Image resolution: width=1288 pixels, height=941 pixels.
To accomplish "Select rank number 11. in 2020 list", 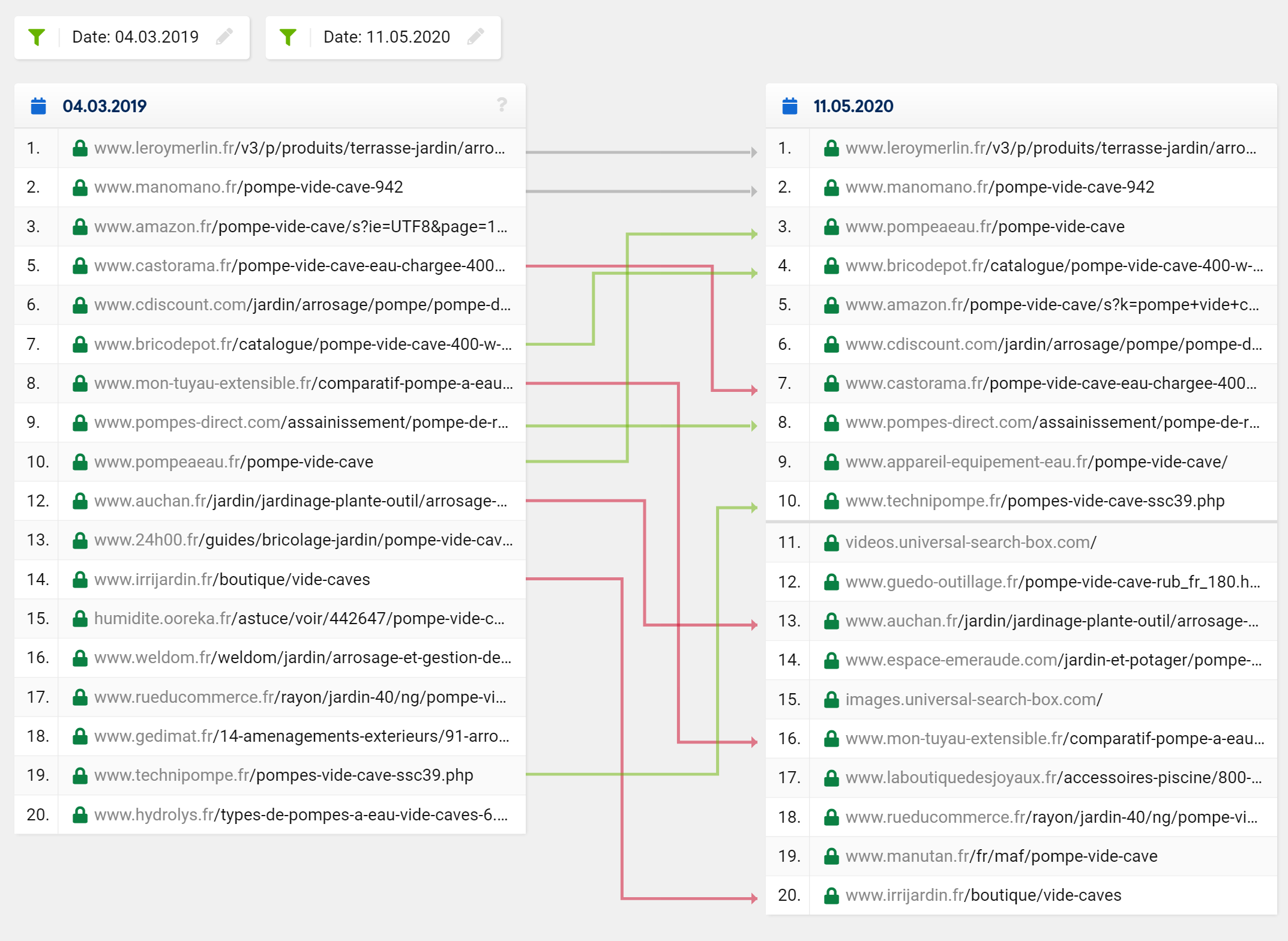I will click(x=789, y=543).
